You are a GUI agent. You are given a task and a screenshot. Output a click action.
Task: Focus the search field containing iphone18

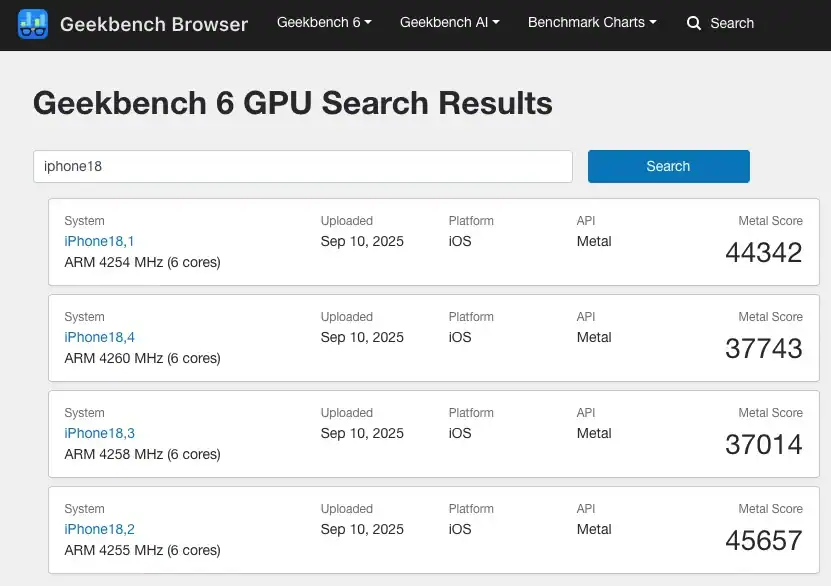[302, 166]
